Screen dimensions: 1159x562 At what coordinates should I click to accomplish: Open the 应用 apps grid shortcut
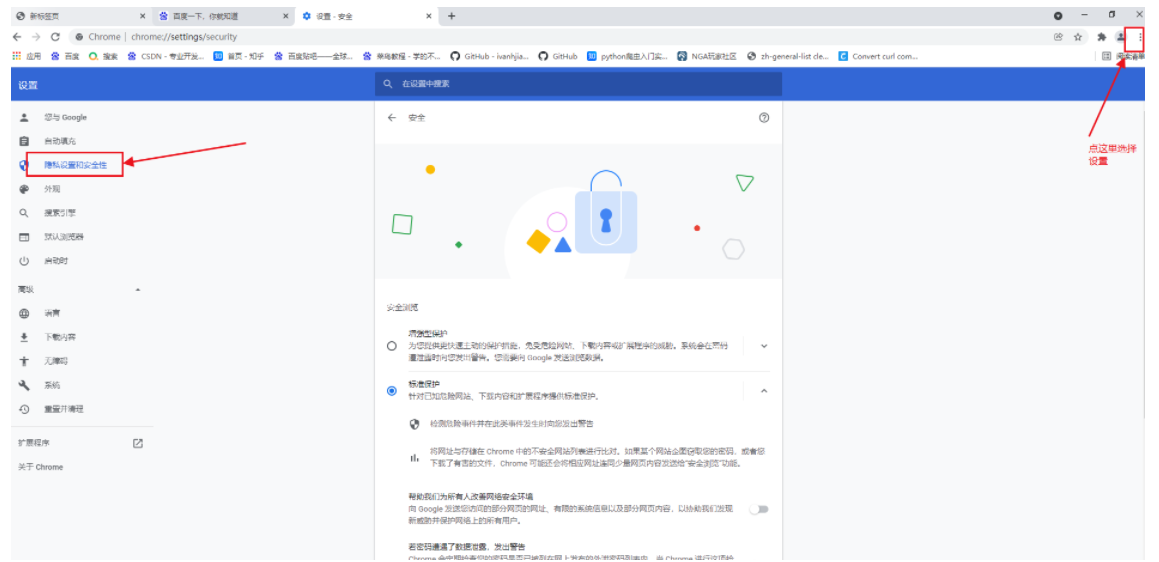click(x=27, y=55)
